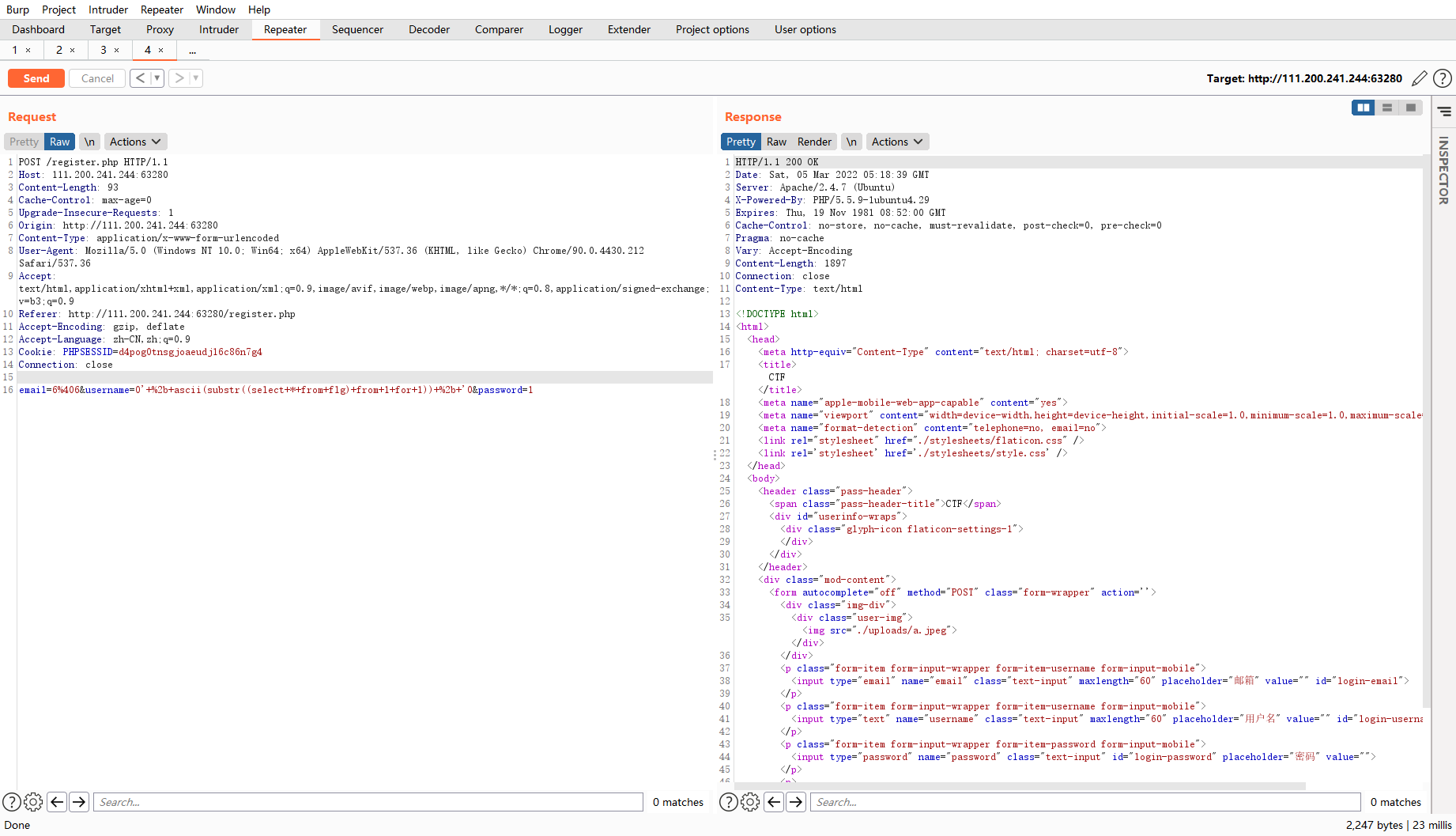This screenshot has width=1456, height=836.
Task: Focus the request search field
Action: pos(368,802)
